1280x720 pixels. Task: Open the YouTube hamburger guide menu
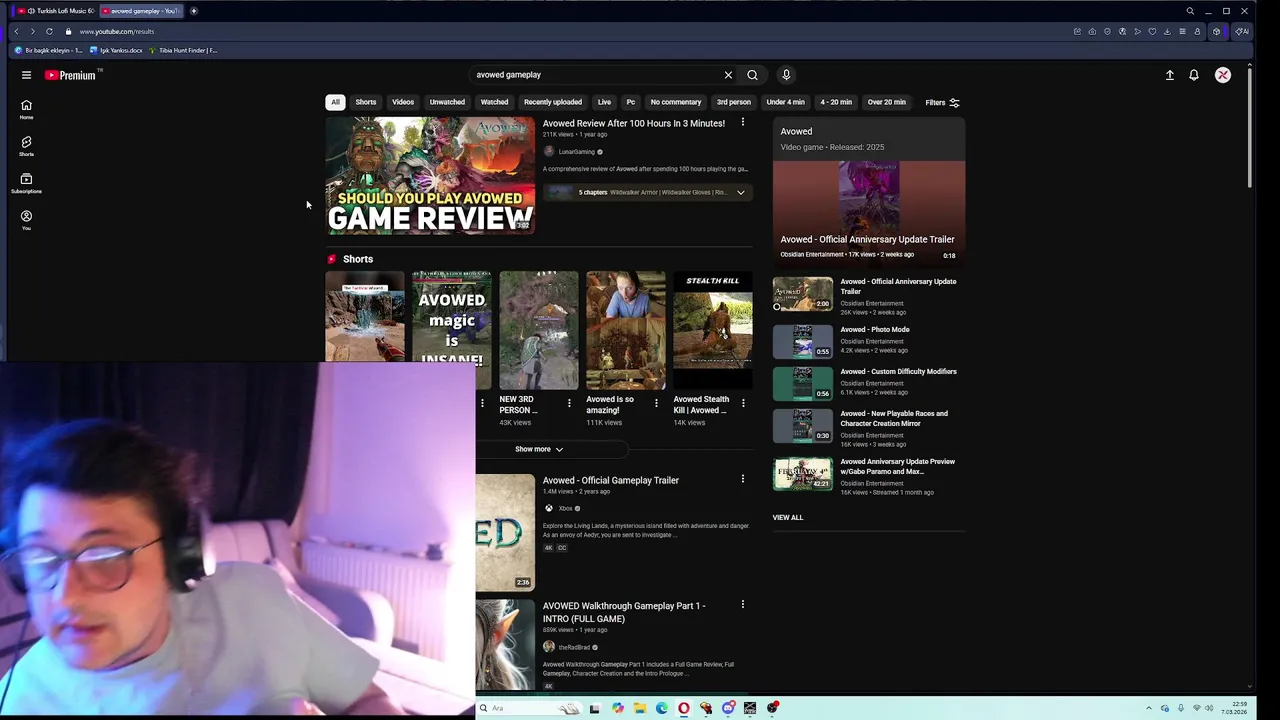pyautogui.click(x=26, y=75)
